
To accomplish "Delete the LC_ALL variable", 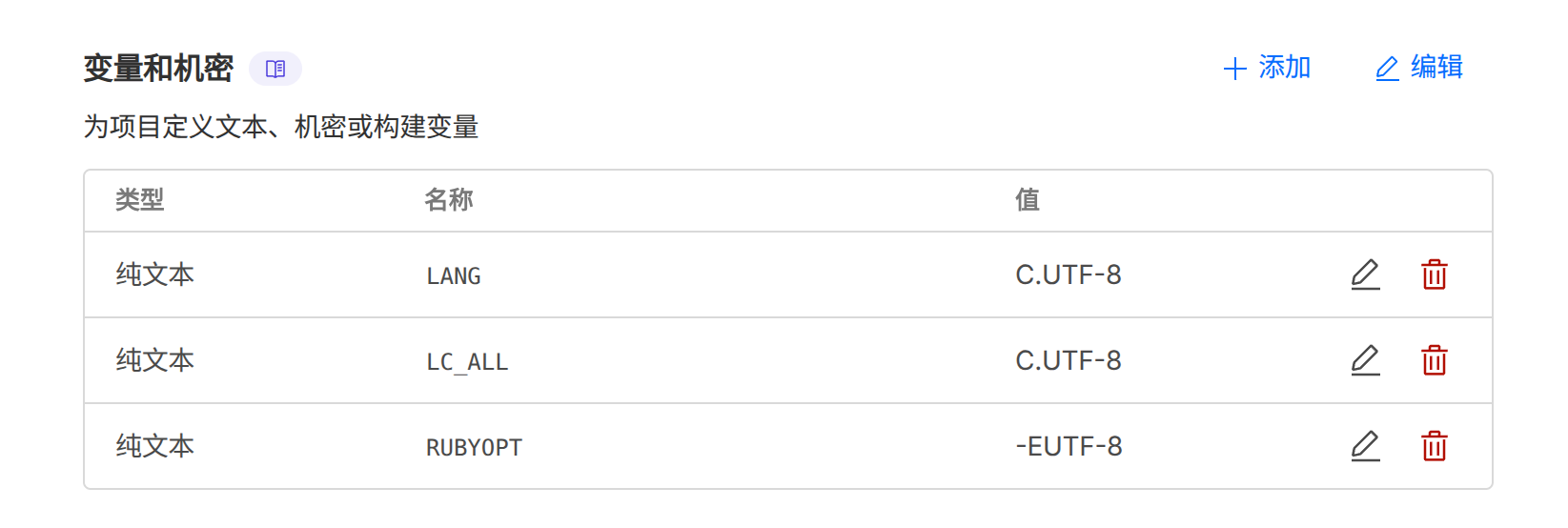I will pyautogui.click(x=1434, y=360).
